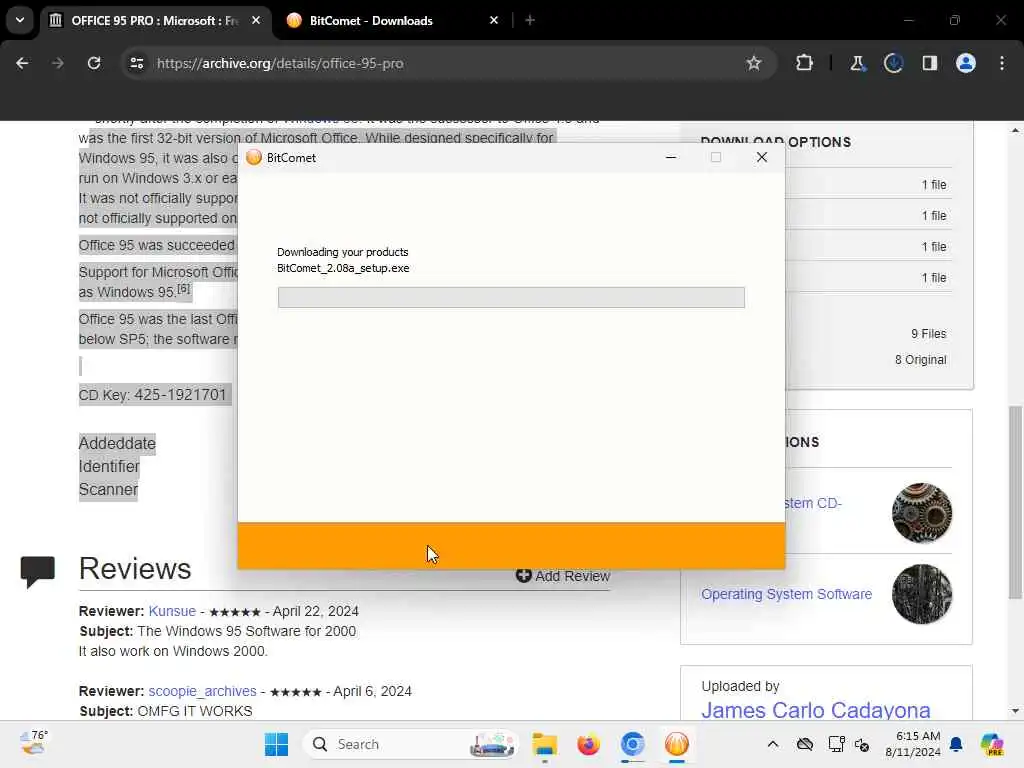Open taskbar clock showing 6:15 AM
This screenshot has height=768, width=1024.
click(912, 744)
